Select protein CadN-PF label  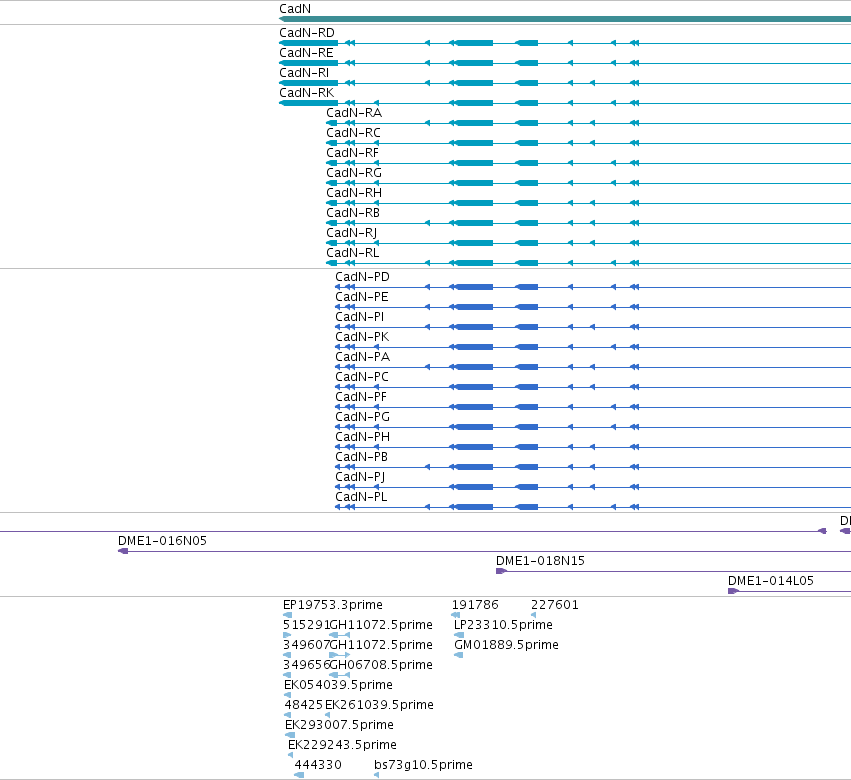(x=361, y=397)
